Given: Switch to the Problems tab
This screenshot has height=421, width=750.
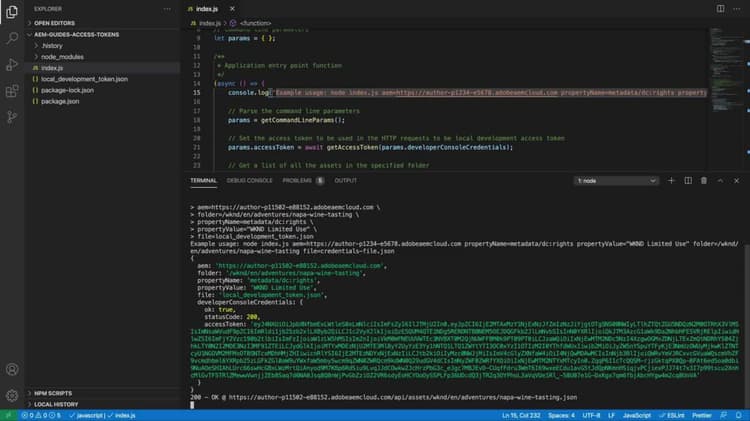Looking at the screenshot, I should (x=303, y=180).
